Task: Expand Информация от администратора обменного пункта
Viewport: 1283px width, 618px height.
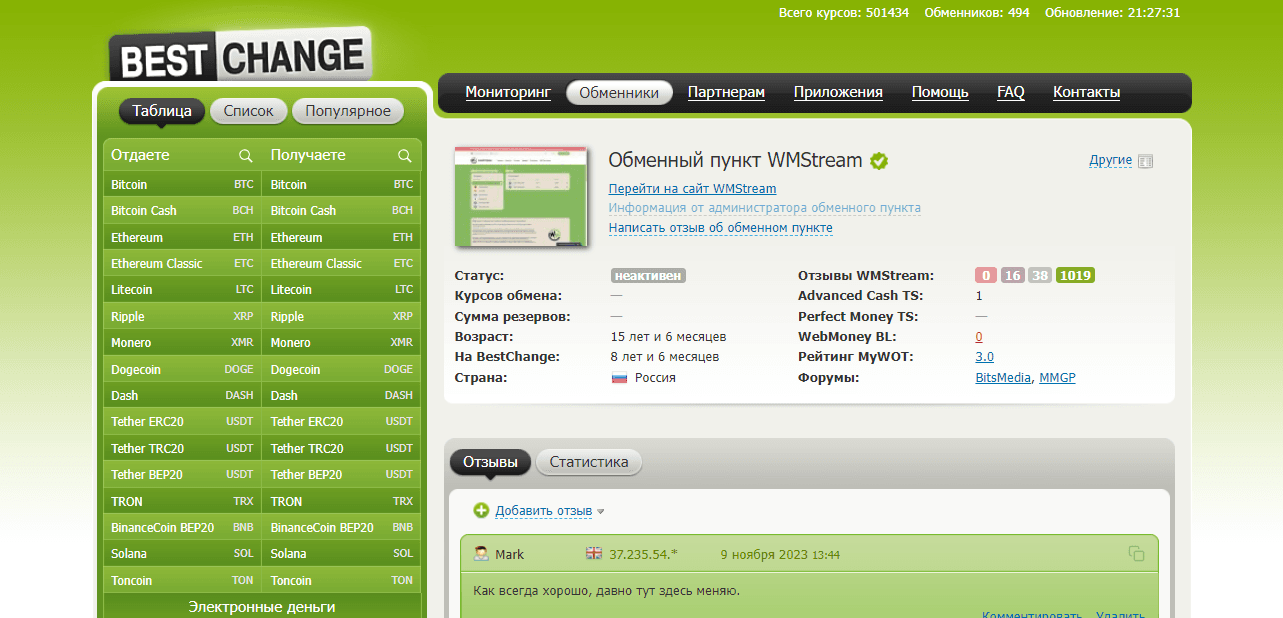Action: 764,208
